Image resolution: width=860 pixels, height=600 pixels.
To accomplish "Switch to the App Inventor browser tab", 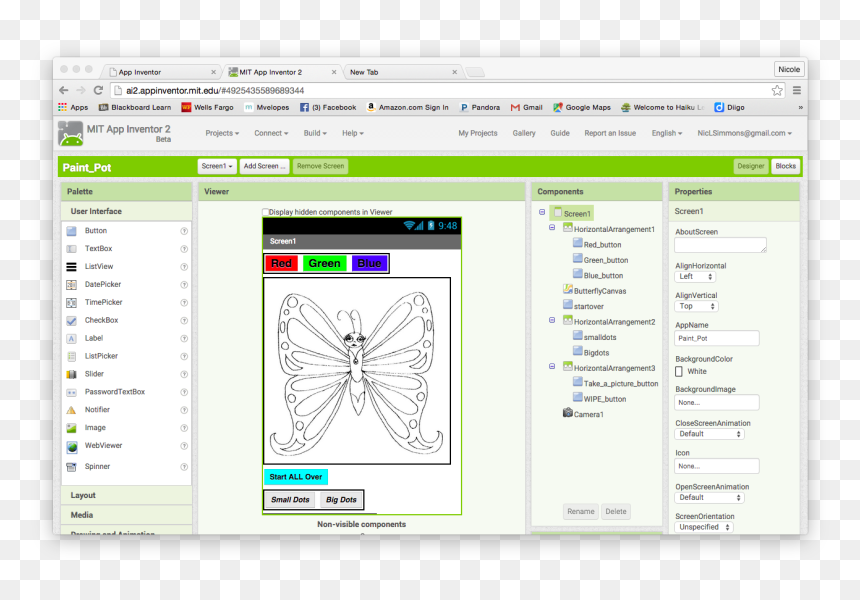I will pyautogui.click(x=161, y=72).
